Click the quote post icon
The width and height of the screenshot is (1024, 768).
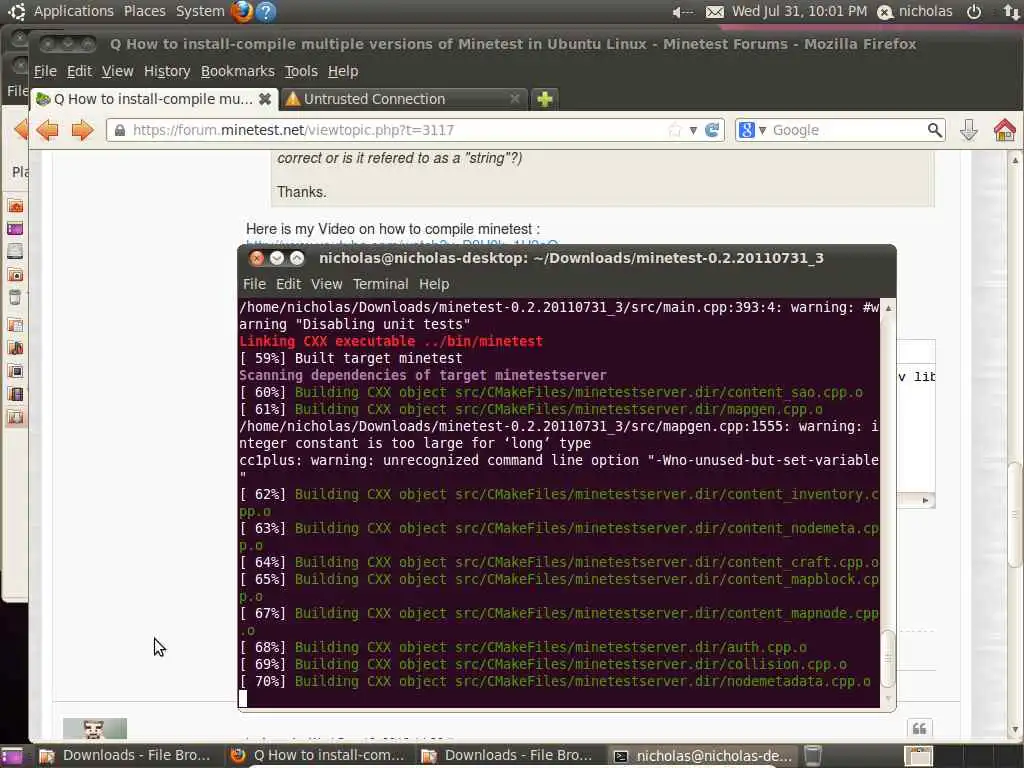(x=919, y=729)
